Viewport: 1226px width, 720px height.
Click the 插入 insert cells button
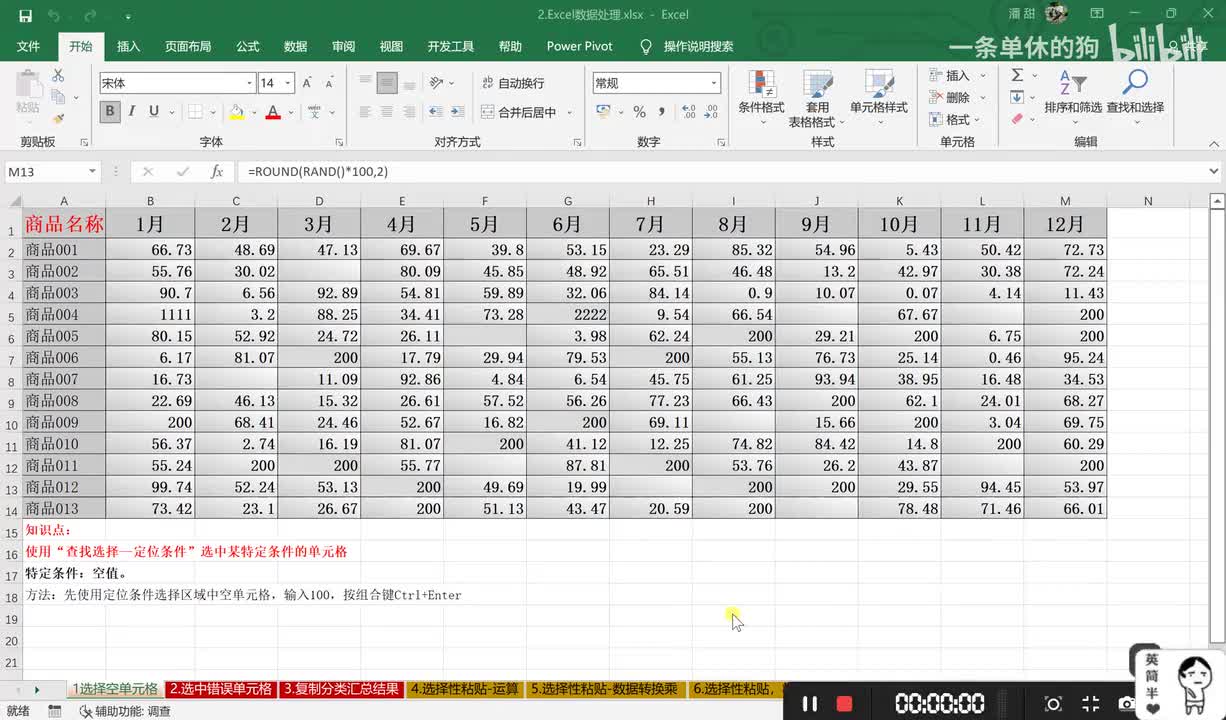click(957, 76)
